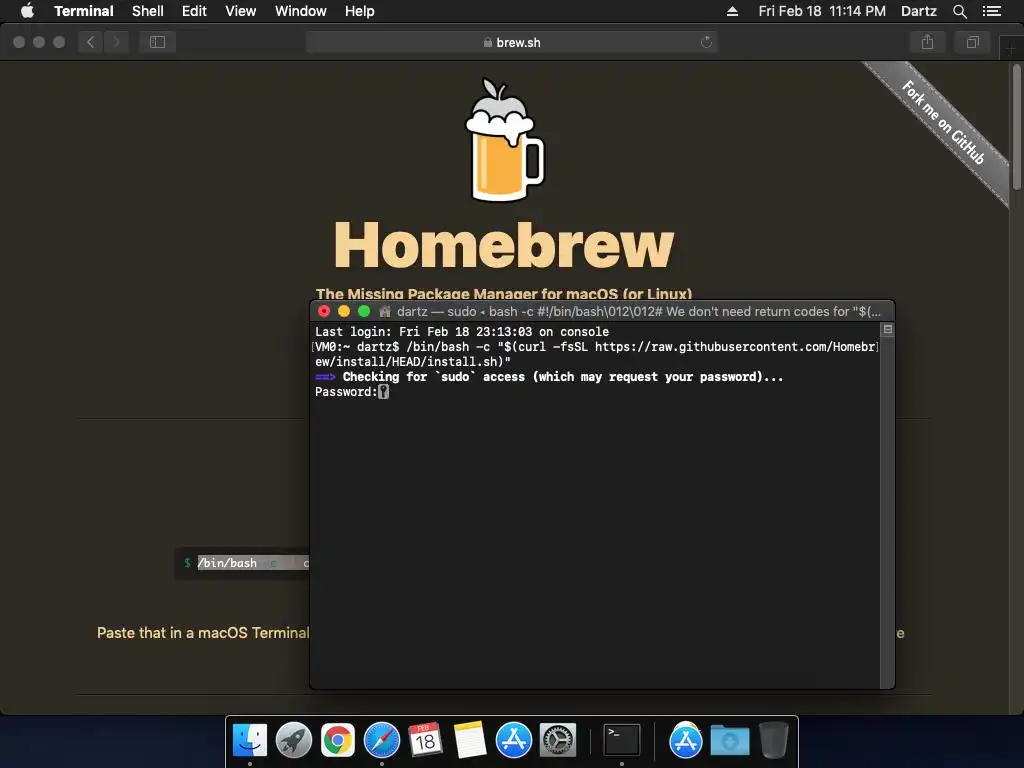
Task: Click the eject icon in menu bar
Action: pos(732,11)
